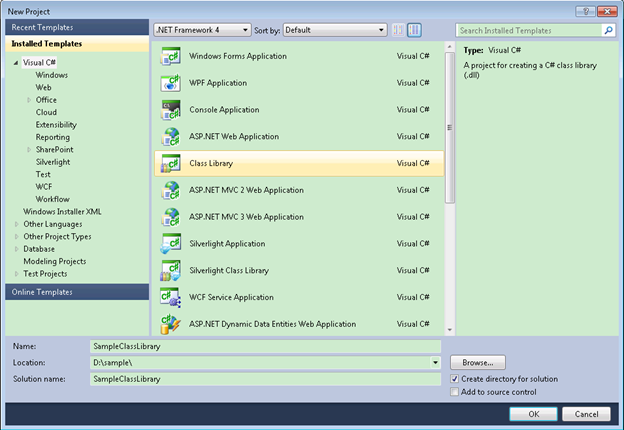This screenshot has height=430, width=624.
Task: Expand the Other Languages tree node
Action: 17,224
